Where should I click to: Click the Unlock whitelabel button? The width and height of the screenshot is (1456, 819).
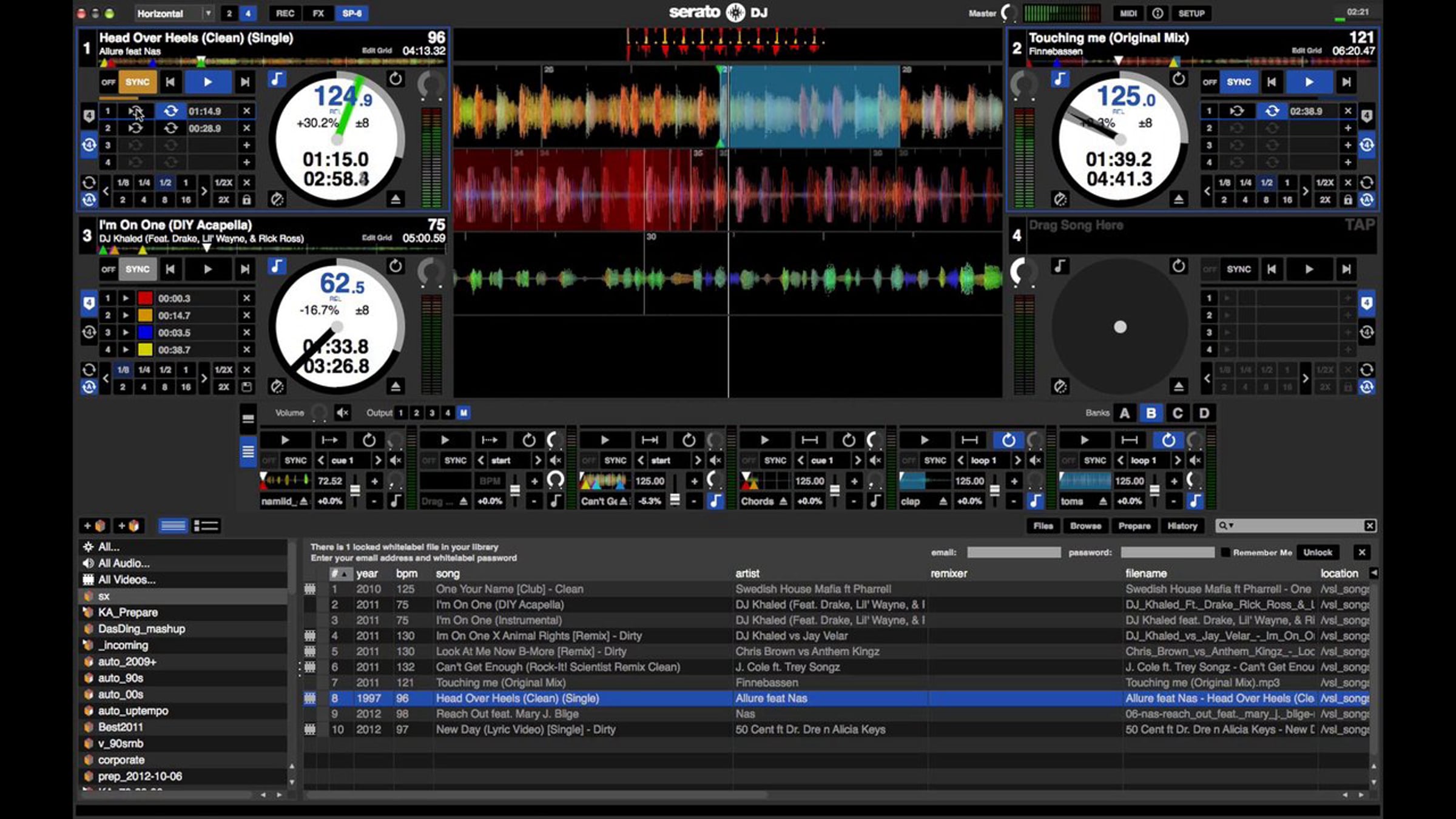(x=1317, y=552)
